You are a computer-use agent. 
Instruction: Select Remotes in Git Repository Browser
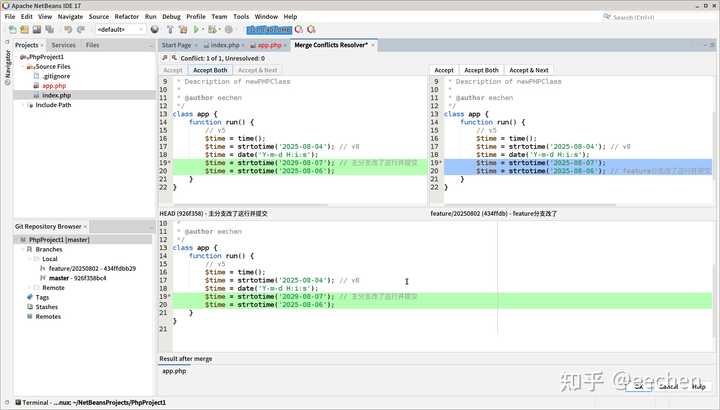pyautogui.click(x=48, y=317)
